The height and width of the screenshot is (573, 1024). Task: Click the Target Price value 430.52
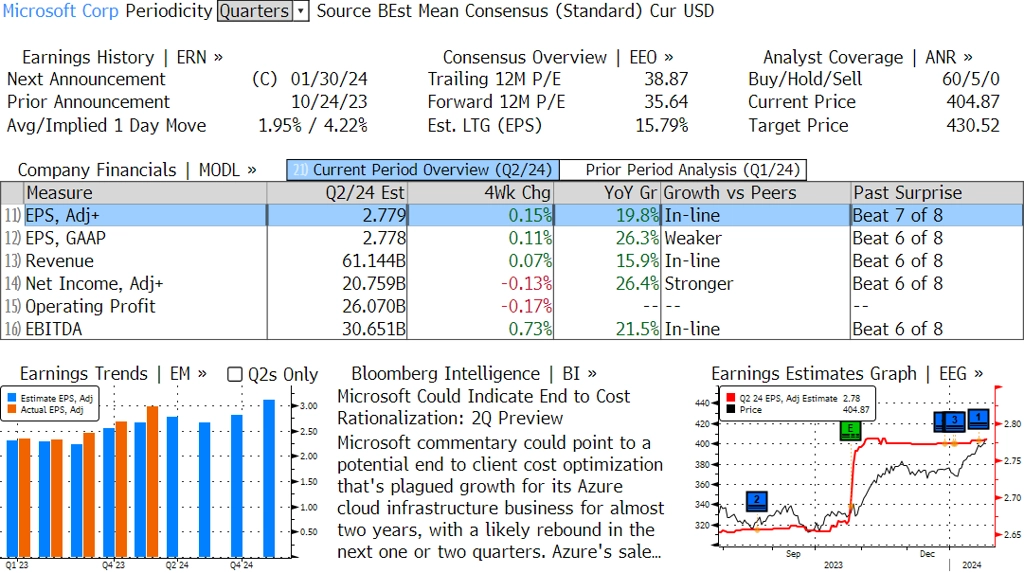[972, 125]
